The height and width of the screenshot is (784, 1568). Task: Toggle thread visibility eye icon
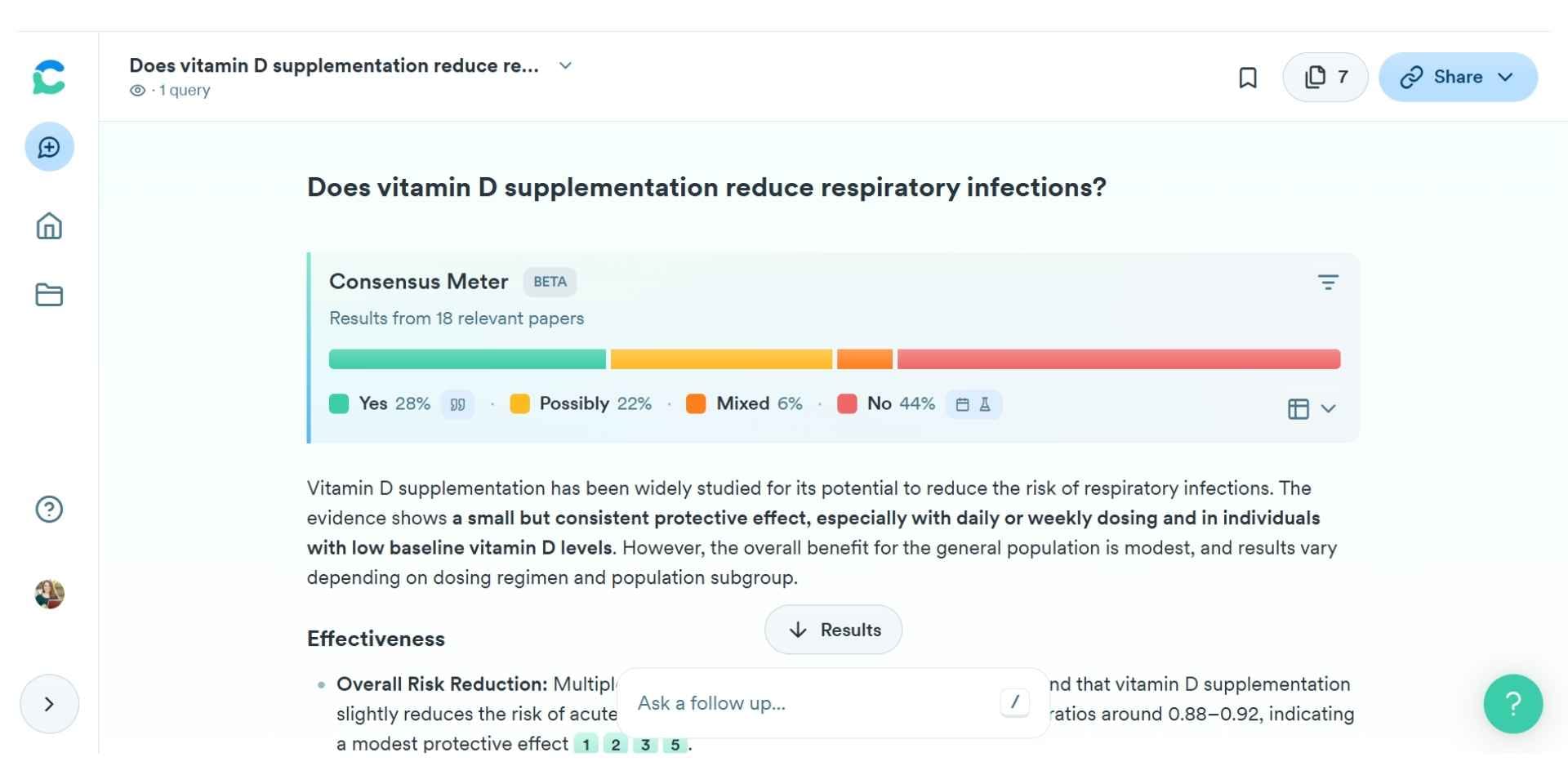pyautogui.click(x=137, y=91)
